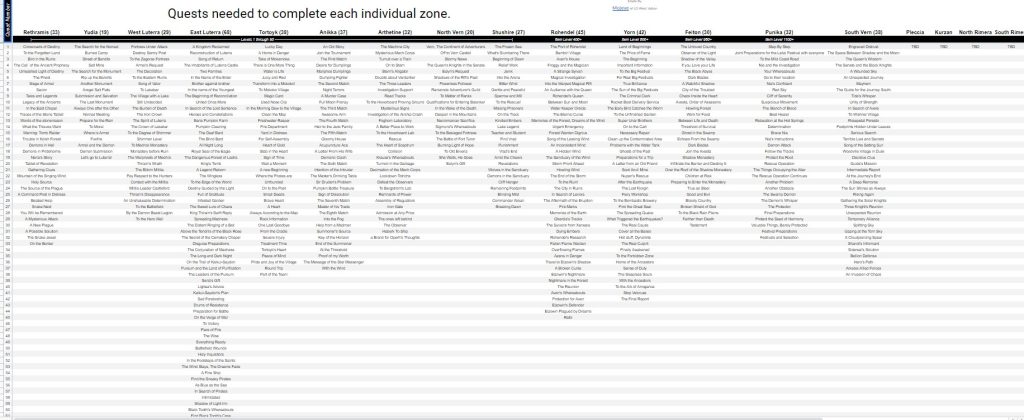Select the 'The Queen's Wisdom' cell under South Vern
Screen dimensions: 1024x420
tap(863, 59)
